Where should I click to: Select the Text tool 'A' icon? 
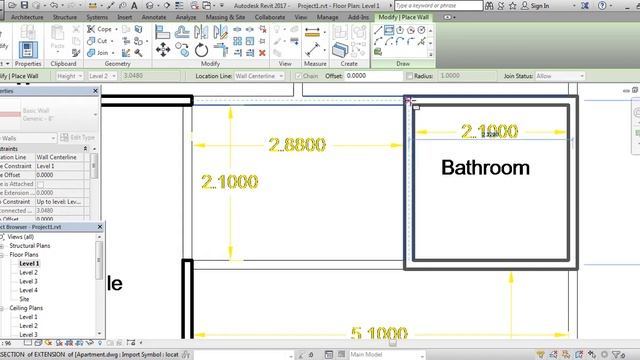coord(134,6)
